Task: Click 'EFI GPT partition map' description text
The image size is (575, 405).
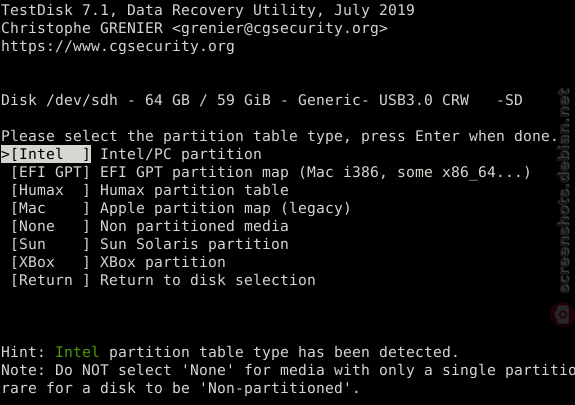Action: pyautogui.click(x=194, y=172)
